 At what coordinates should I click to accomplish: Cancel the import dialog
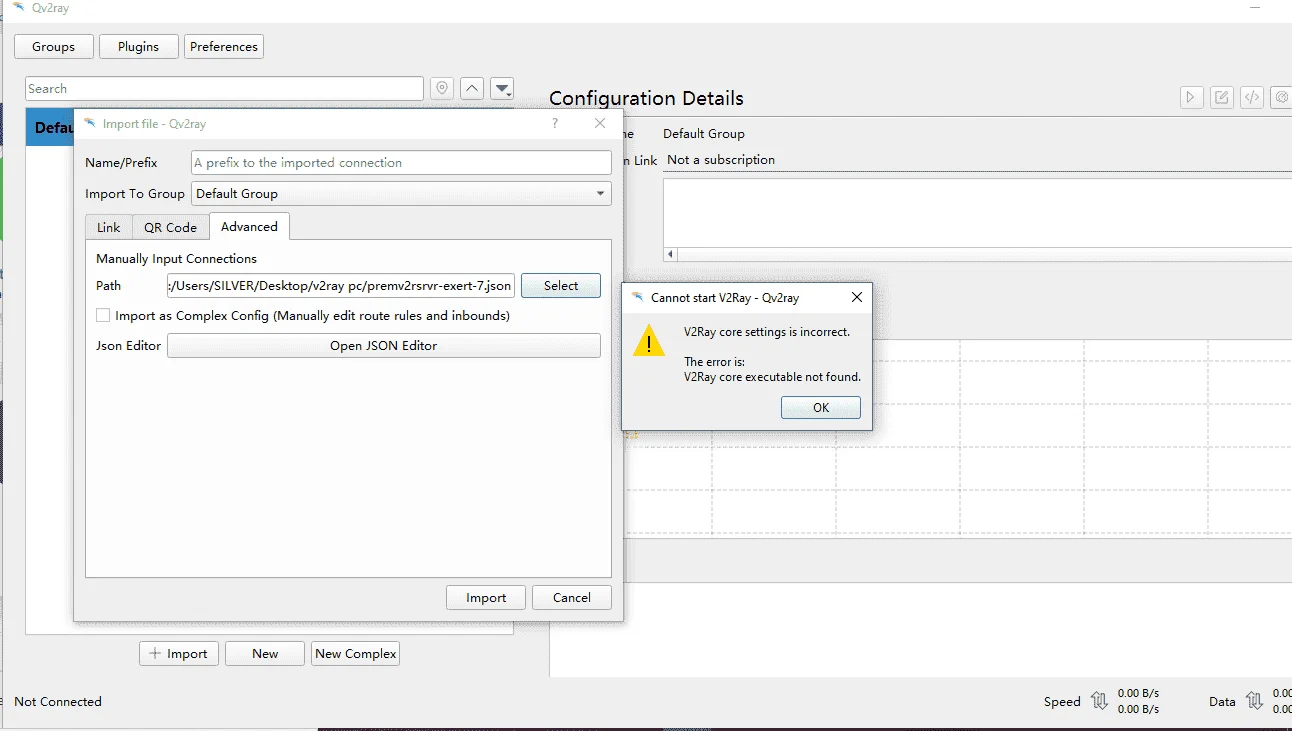[x=572, y=597]
